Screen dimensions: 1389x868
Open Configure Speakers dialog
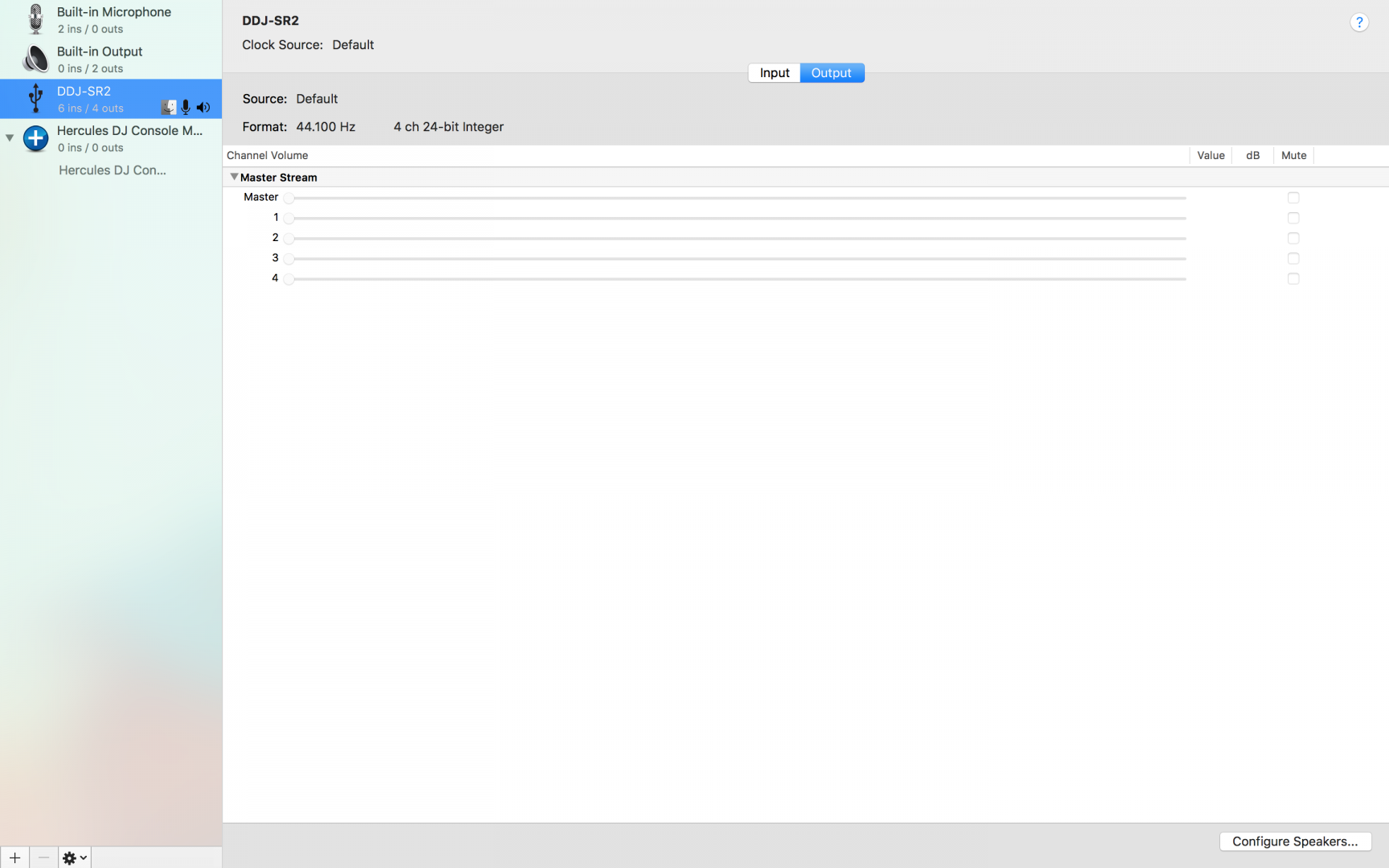pos(1295,841)
